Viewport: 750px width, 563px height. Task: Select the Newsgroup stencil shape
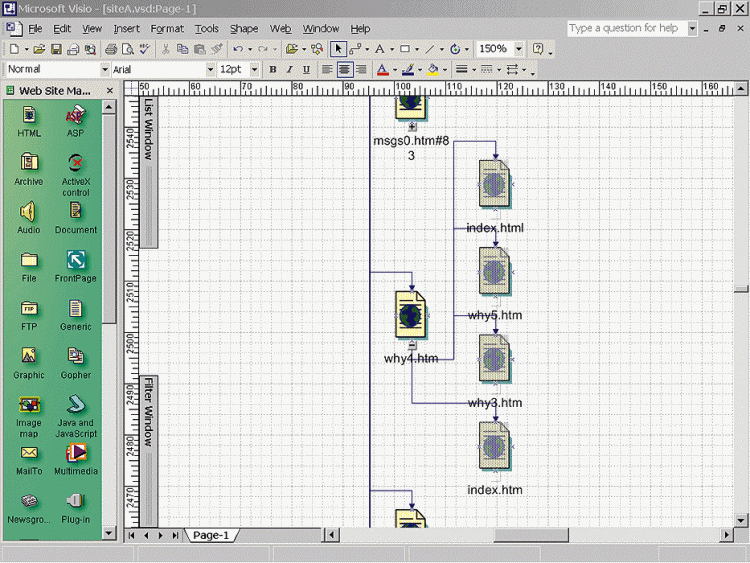click(x=29, y=508)
